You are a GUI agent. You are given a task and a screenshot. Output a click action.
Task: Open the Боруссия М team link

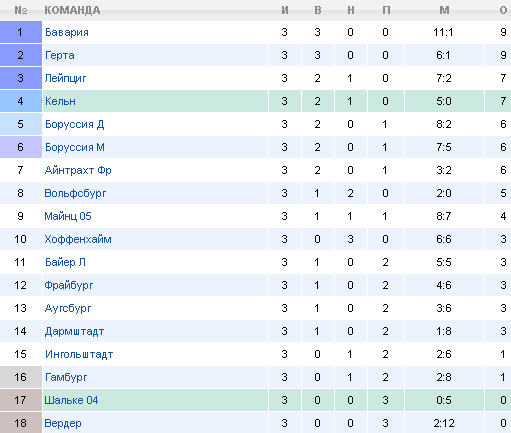tap(75, 147)
